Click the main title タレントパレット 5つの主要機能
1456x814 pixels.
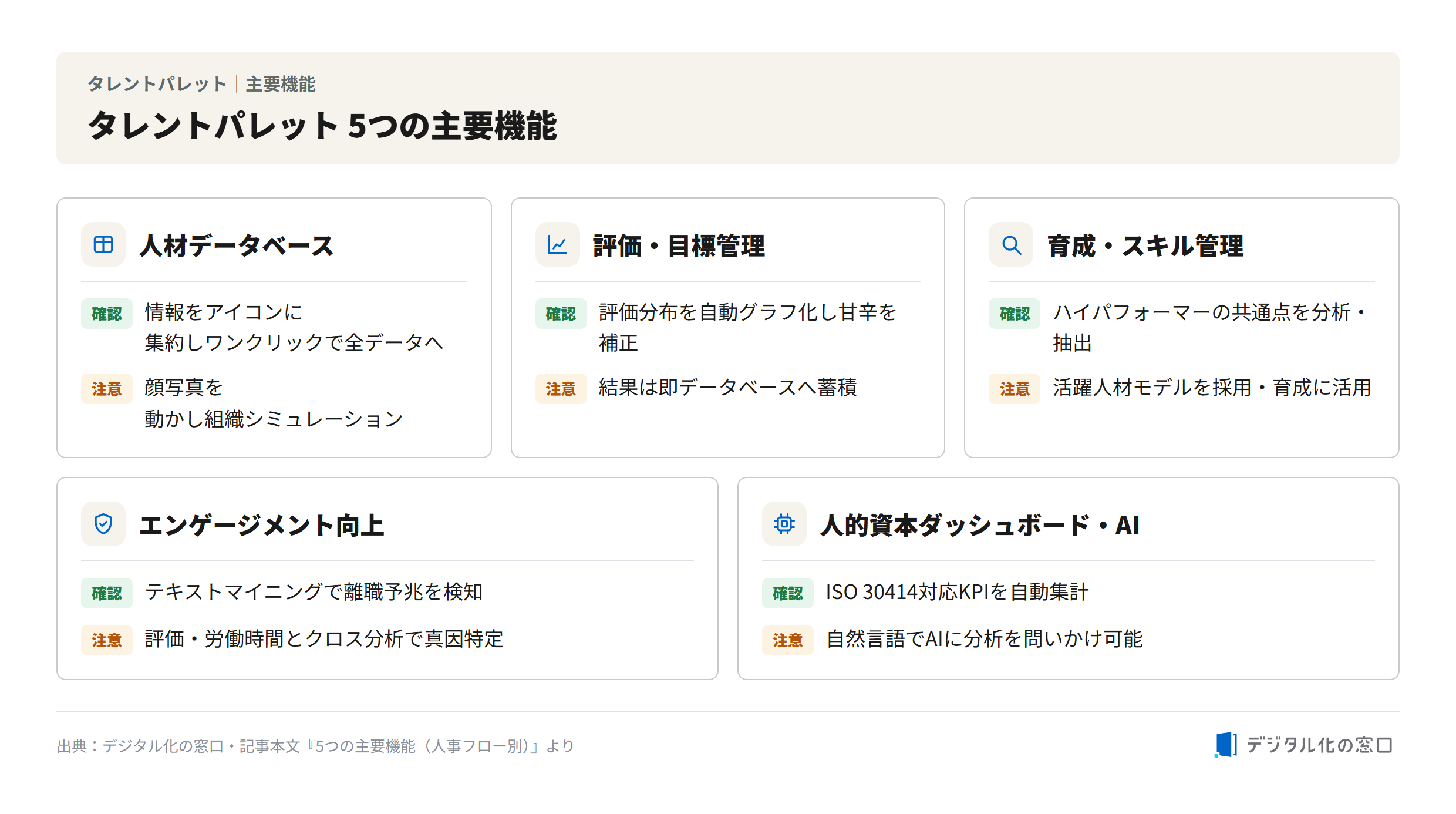(322, 126)
